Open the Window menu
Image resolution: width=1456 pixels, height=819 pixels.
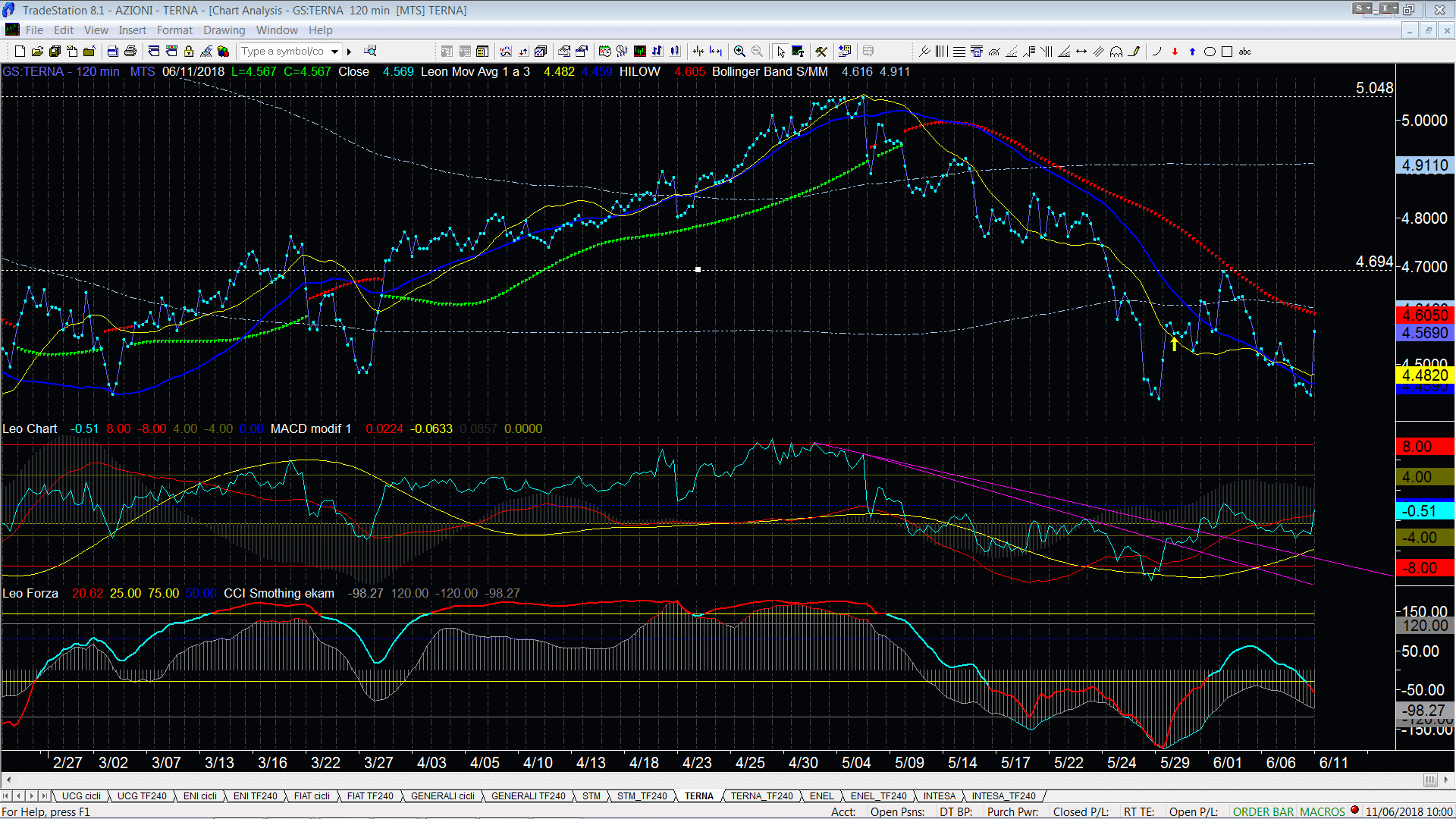tap(277, 30)
